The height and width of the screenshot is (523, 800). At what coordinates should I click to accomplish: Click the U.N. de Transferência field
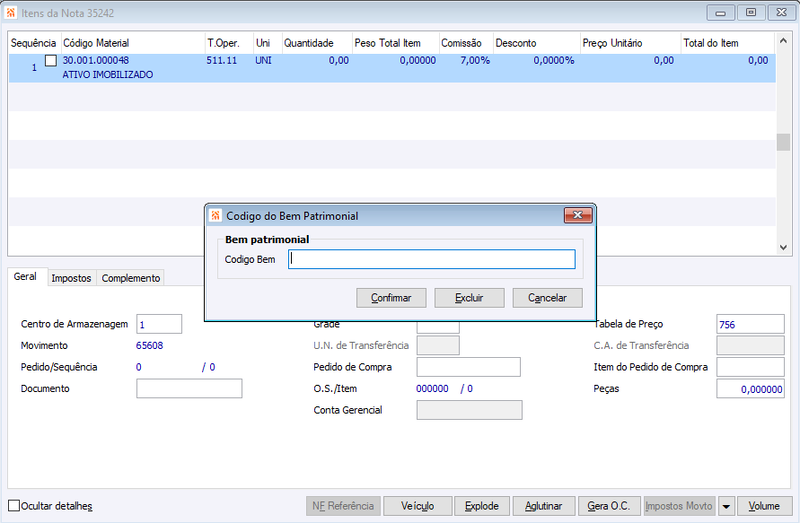point(438,346)
